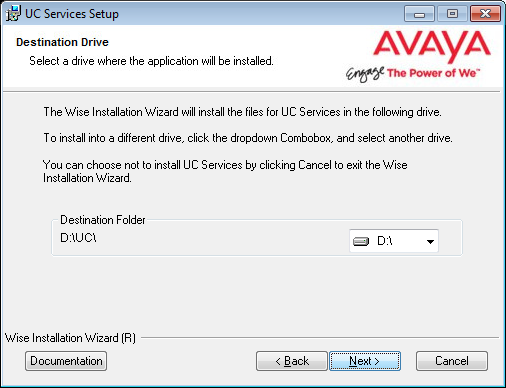506x388 pixels.
Task: Open the Documentation button
Action: tap(66, 361)
